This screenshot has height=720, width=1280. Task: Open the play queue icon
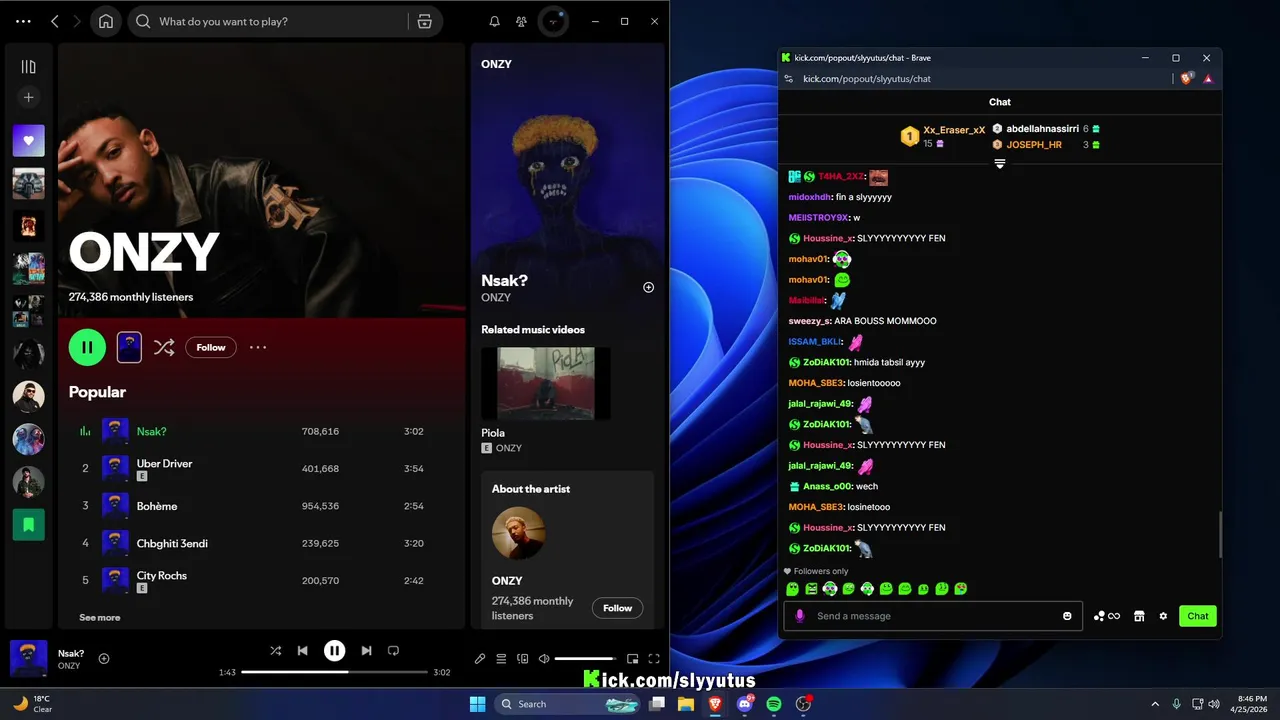coord(501,659)
